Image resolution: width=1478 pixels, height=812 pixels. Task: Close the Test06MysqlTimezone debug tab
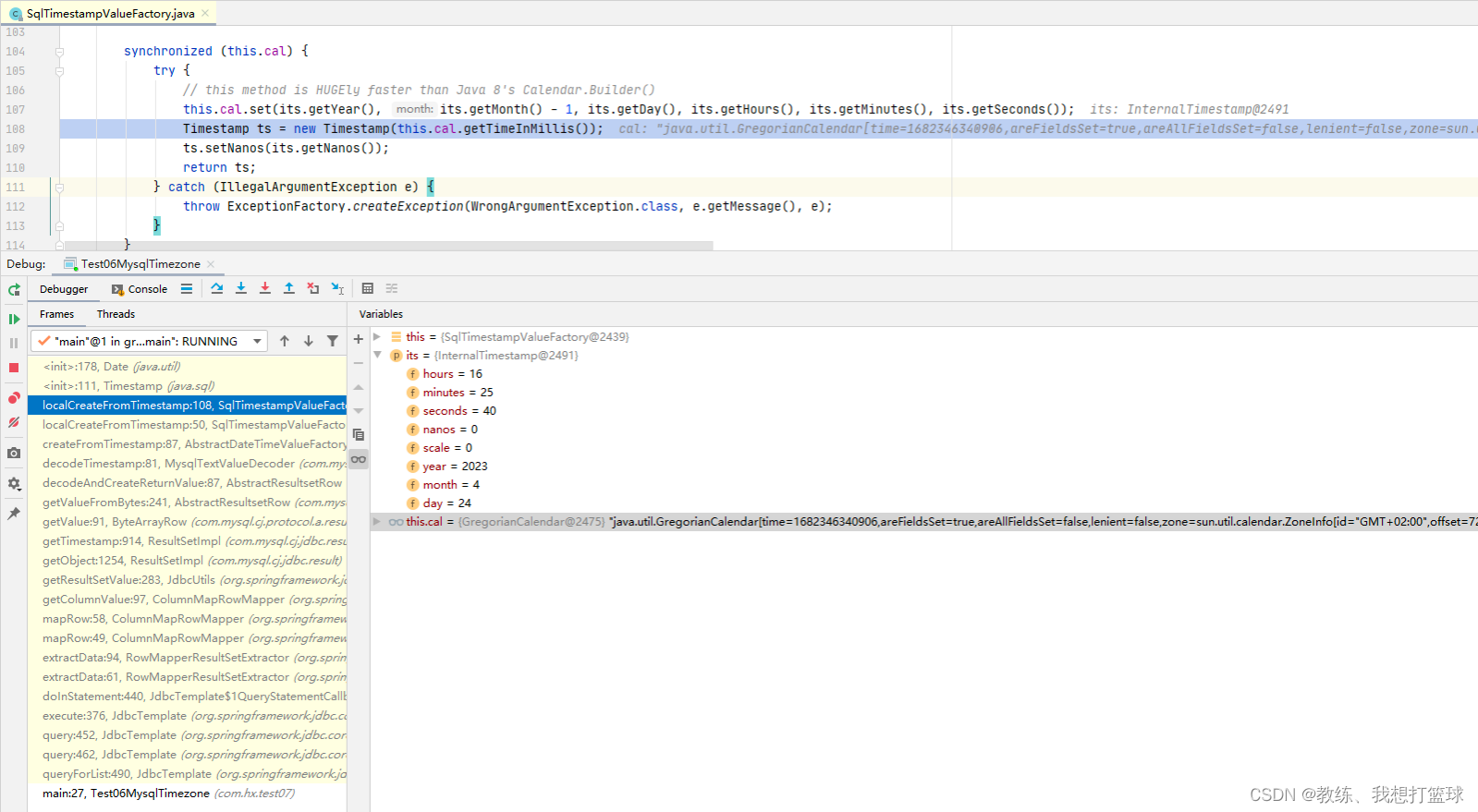tap(211, 264)
